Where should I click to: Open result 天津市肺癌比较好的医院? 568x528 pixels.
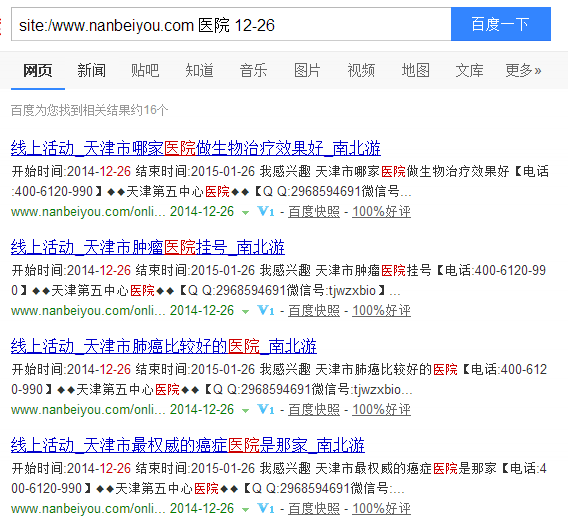[x=164, y=346]
